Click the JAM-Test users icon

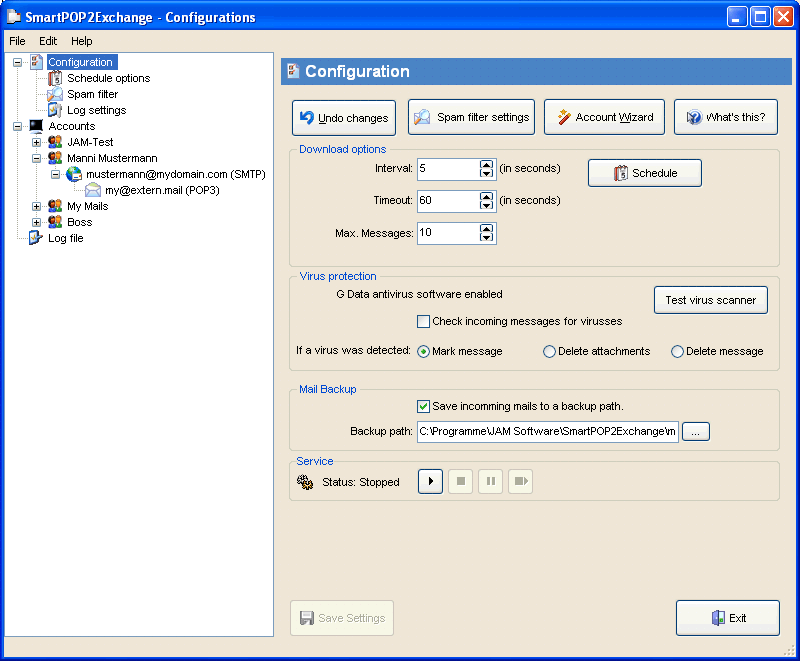coord(55,142)
